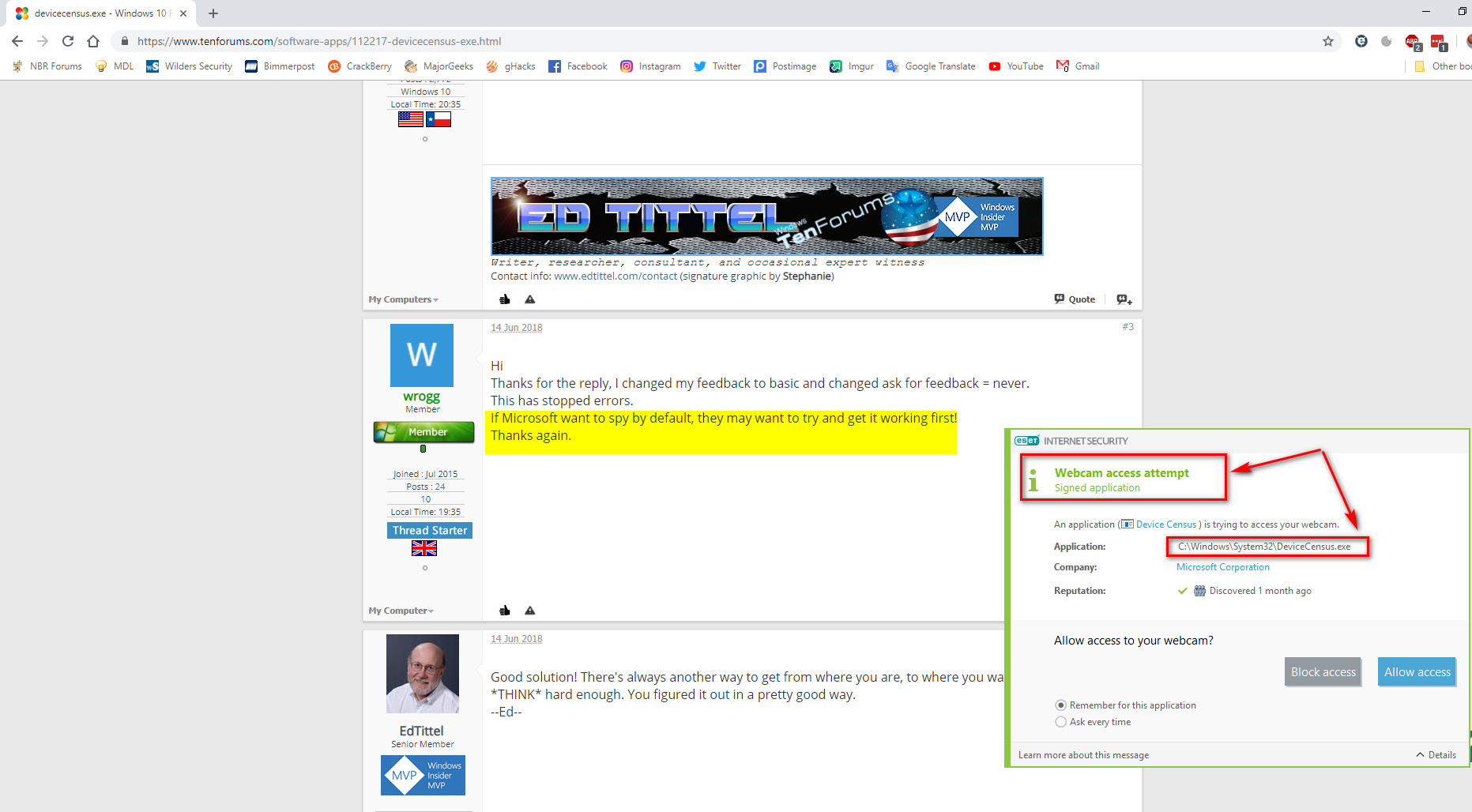This screenshot has width=1472, height=812.
Task: Open Microsoft Corporation company link
Action: pyautogui.click(x=1223, y=567)
